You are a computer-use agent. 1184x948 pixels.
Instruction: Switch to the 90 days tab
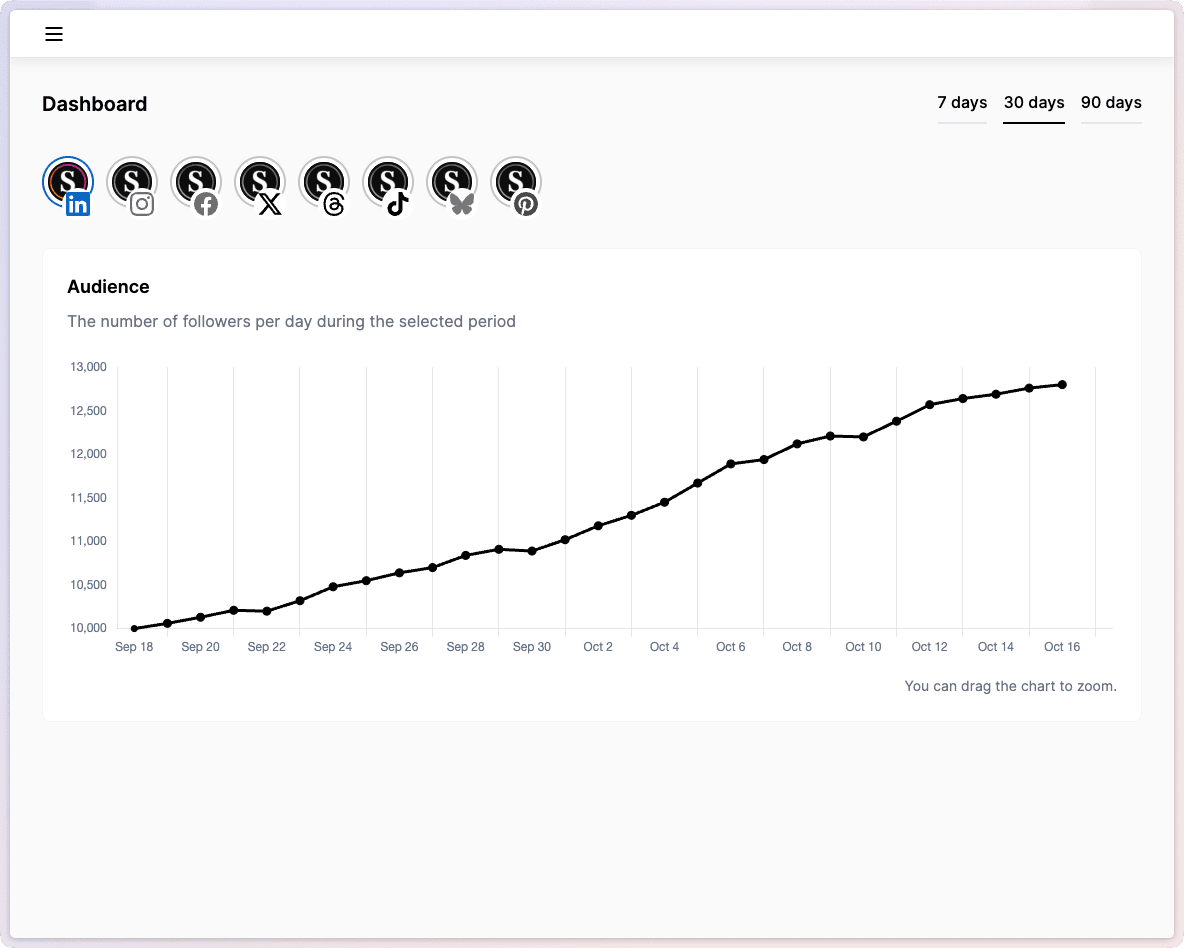tap(1111, 103)
